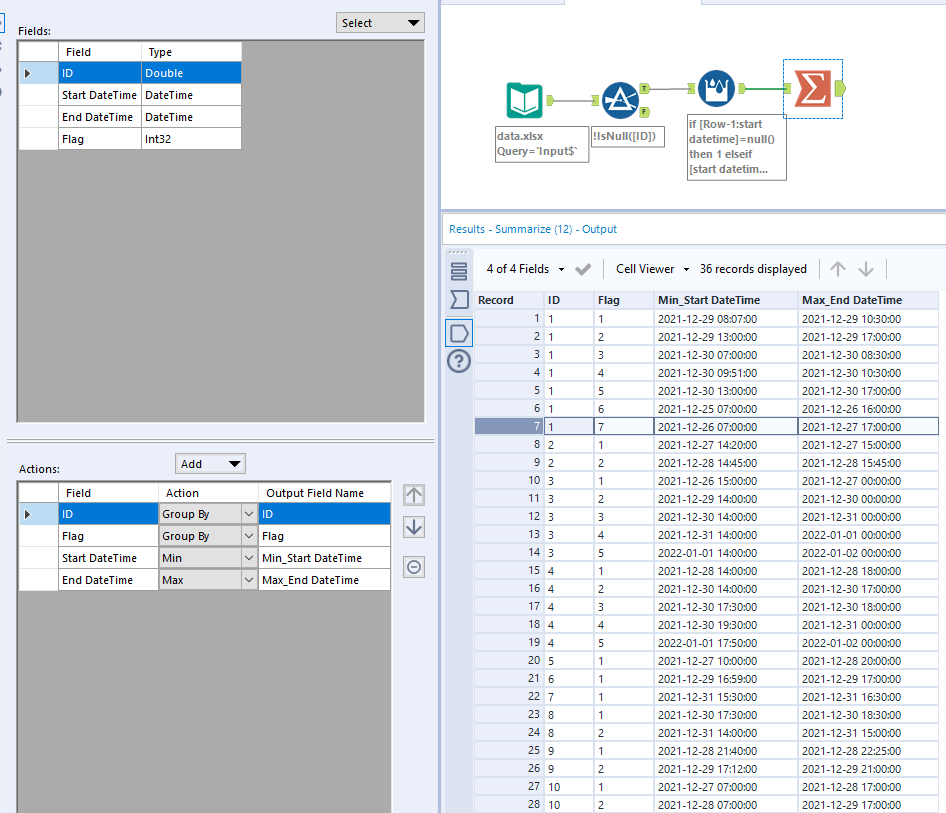The image size is (946, 813).
Task: Click the Action column header in Actions
Action: coord(208,493)
